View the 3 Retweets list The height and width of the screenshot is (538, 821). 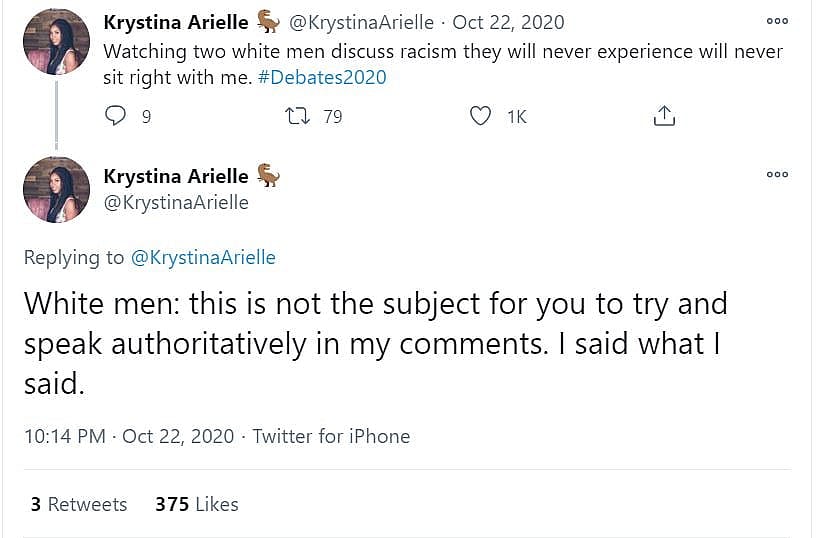(79, 504)
